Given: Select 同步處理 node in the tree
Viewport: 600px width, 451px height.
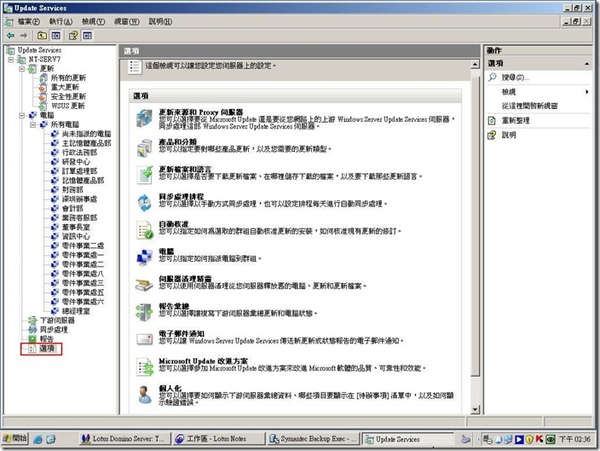Looking at the screenshot, I should 54,330.
